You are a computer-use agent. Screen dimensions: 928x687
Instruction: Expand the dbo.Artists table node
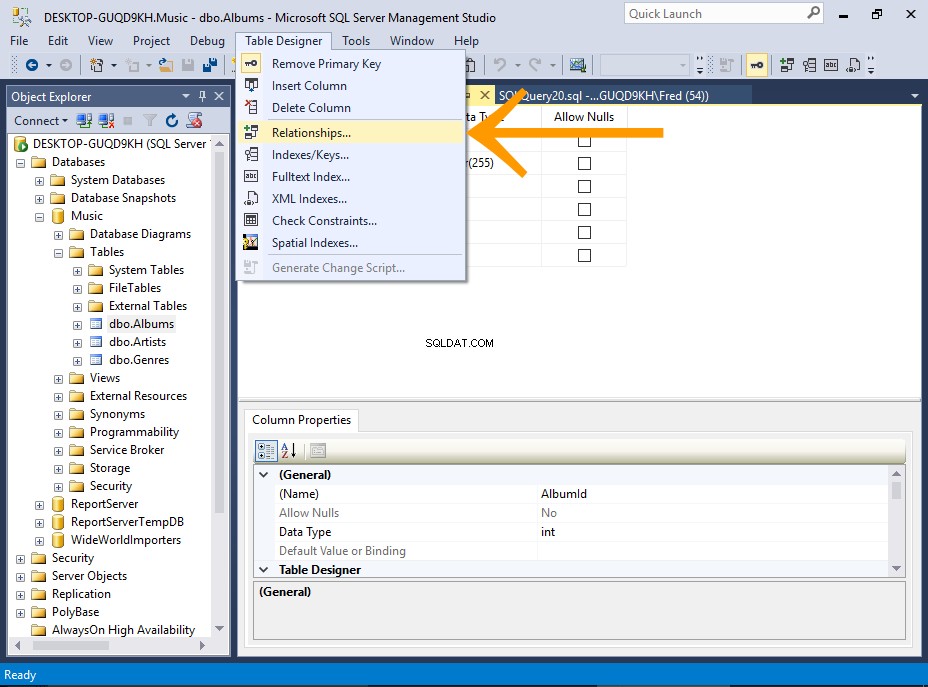[x=78, y=343]
